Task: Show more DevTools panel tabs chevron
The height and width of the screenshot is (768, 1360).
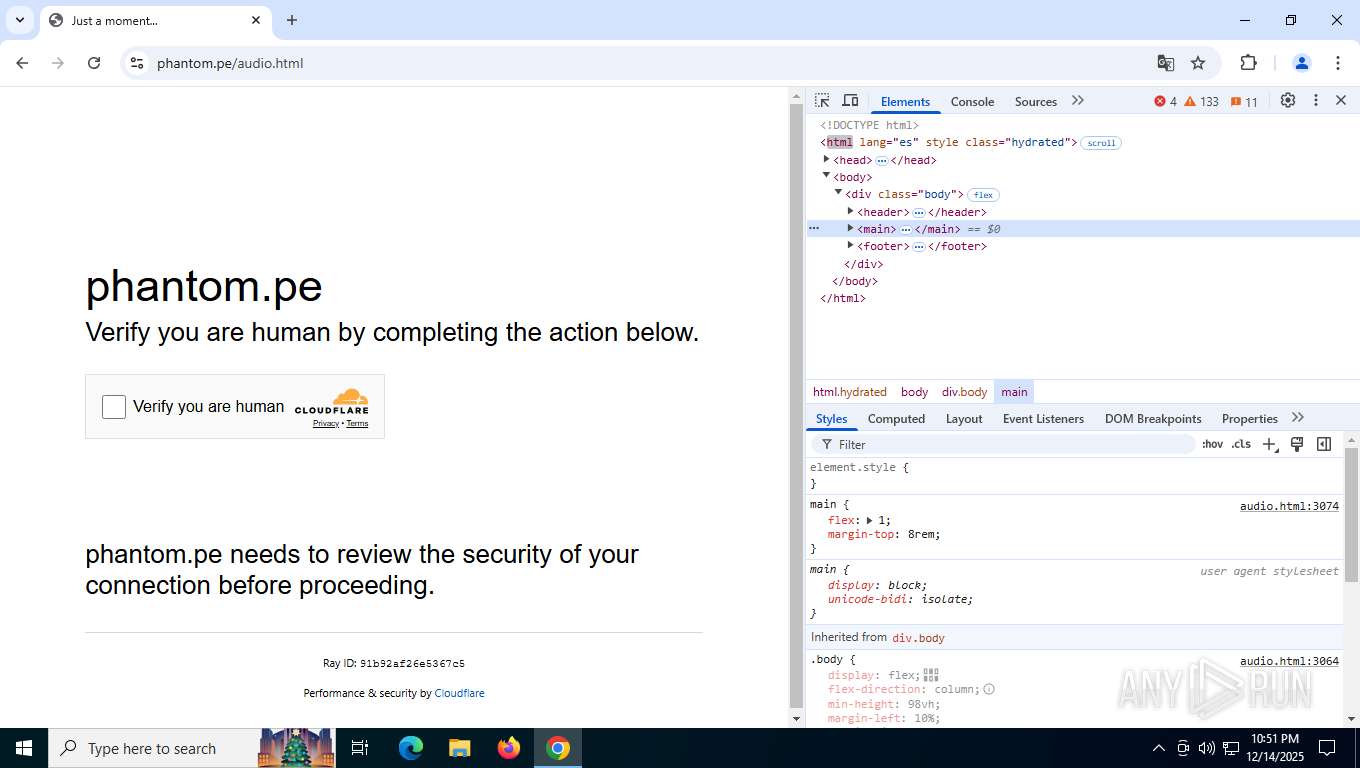Action: tap(1078, 101)
